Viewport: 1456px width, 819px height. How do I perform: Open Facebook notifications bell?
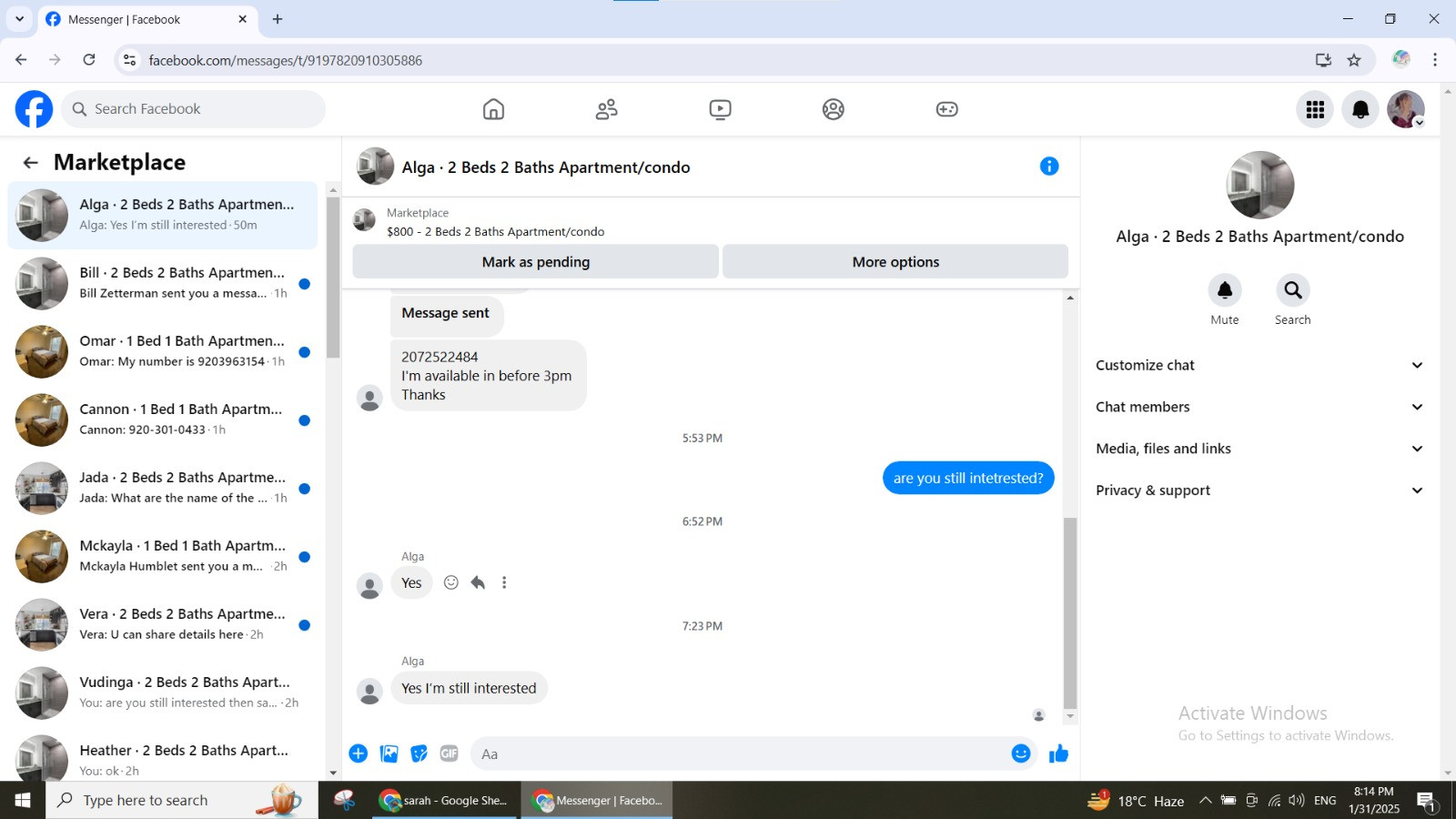click(1360, 109)
